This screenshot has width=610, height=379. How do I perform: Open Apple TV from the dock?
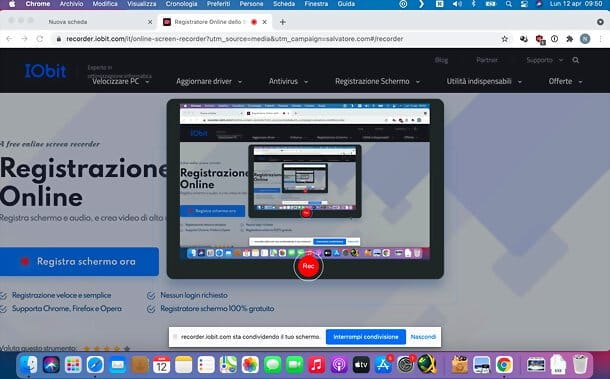[361, 365]
